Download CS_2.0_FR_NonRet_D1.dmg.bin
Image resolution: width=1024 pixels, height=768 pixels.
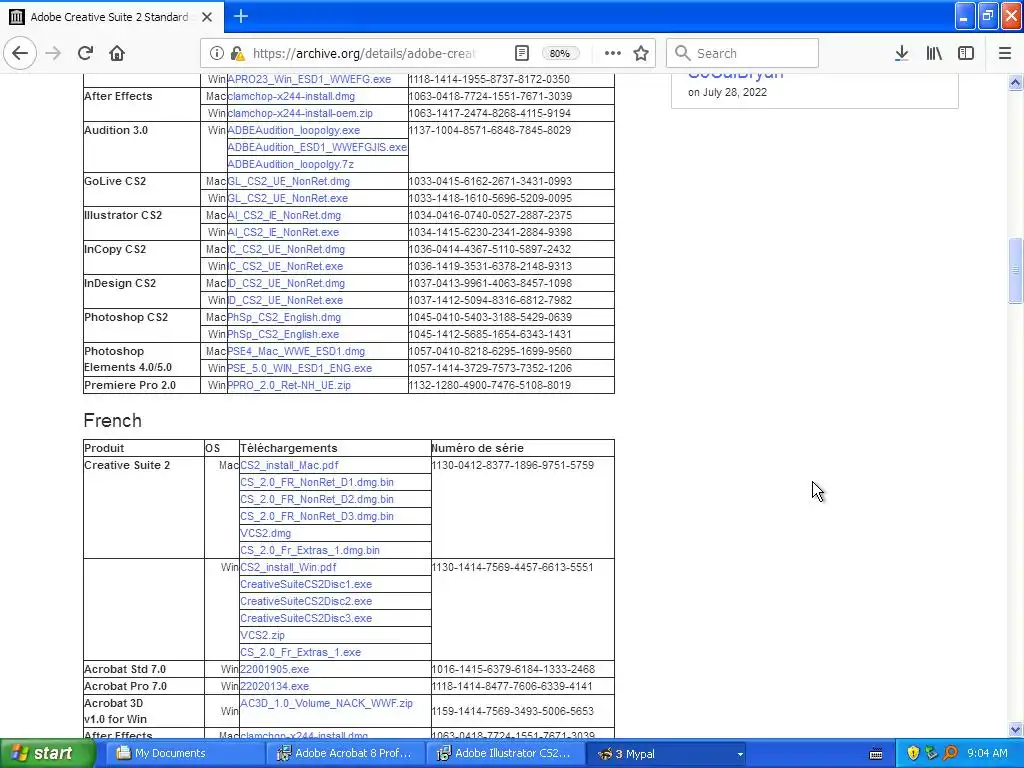(x=317, y=482)
